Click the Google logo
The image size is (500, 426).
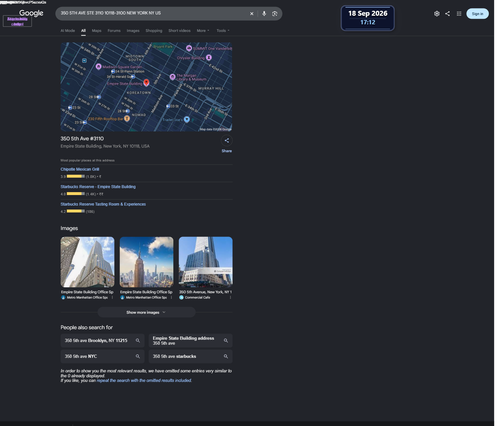[31, 13]
